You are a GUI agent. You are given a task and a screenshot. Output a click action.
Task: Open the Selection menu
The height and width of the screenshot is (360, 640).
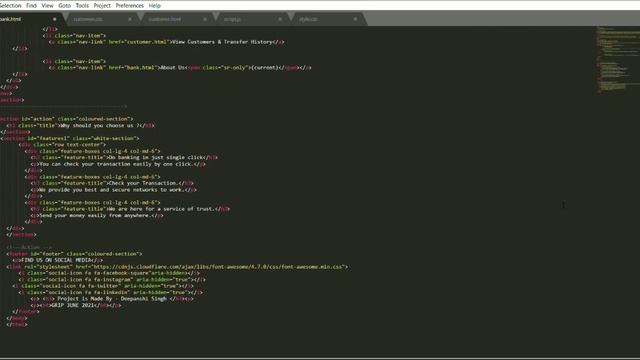tap(10, 6)
